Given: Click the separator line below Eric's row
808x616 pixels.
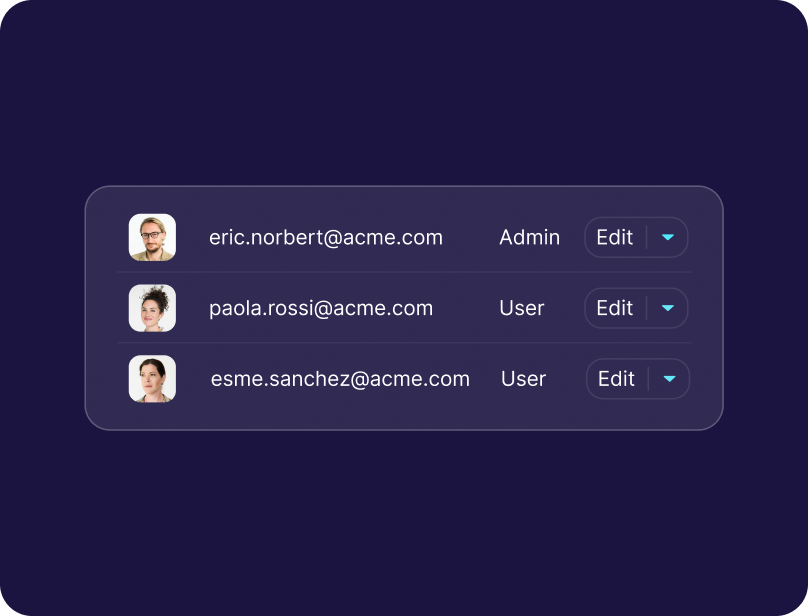Looking at the screenshot, I should 404,272.
